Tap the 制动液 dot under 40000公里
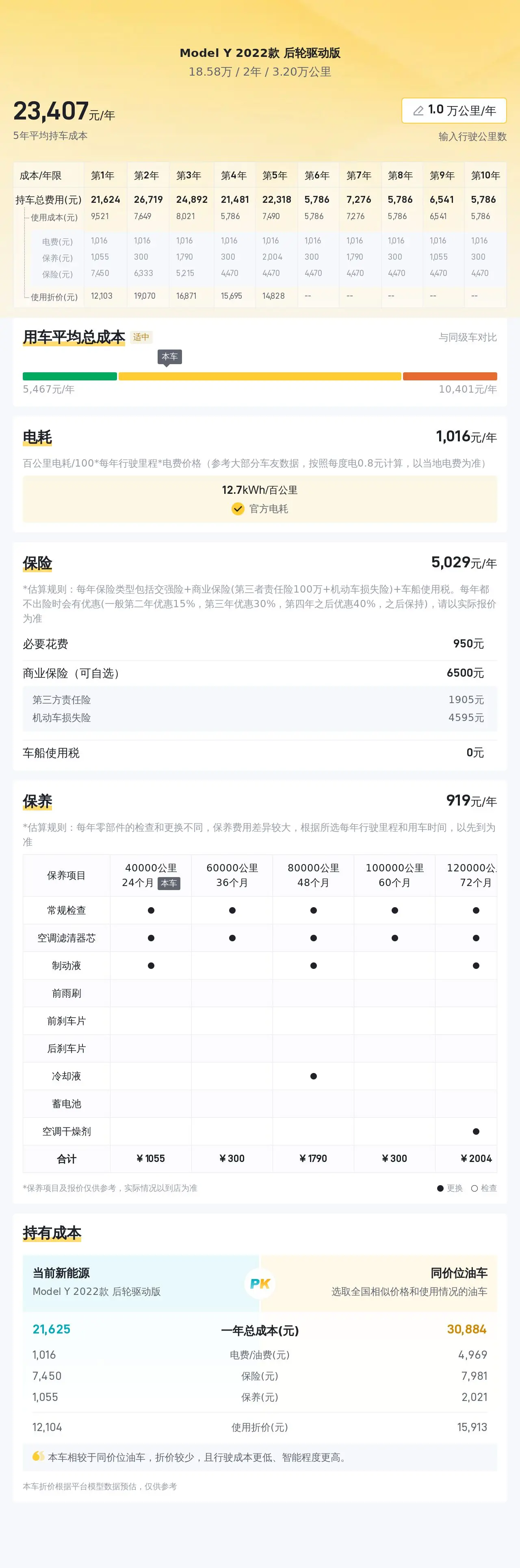 click(x=151, y=965)
